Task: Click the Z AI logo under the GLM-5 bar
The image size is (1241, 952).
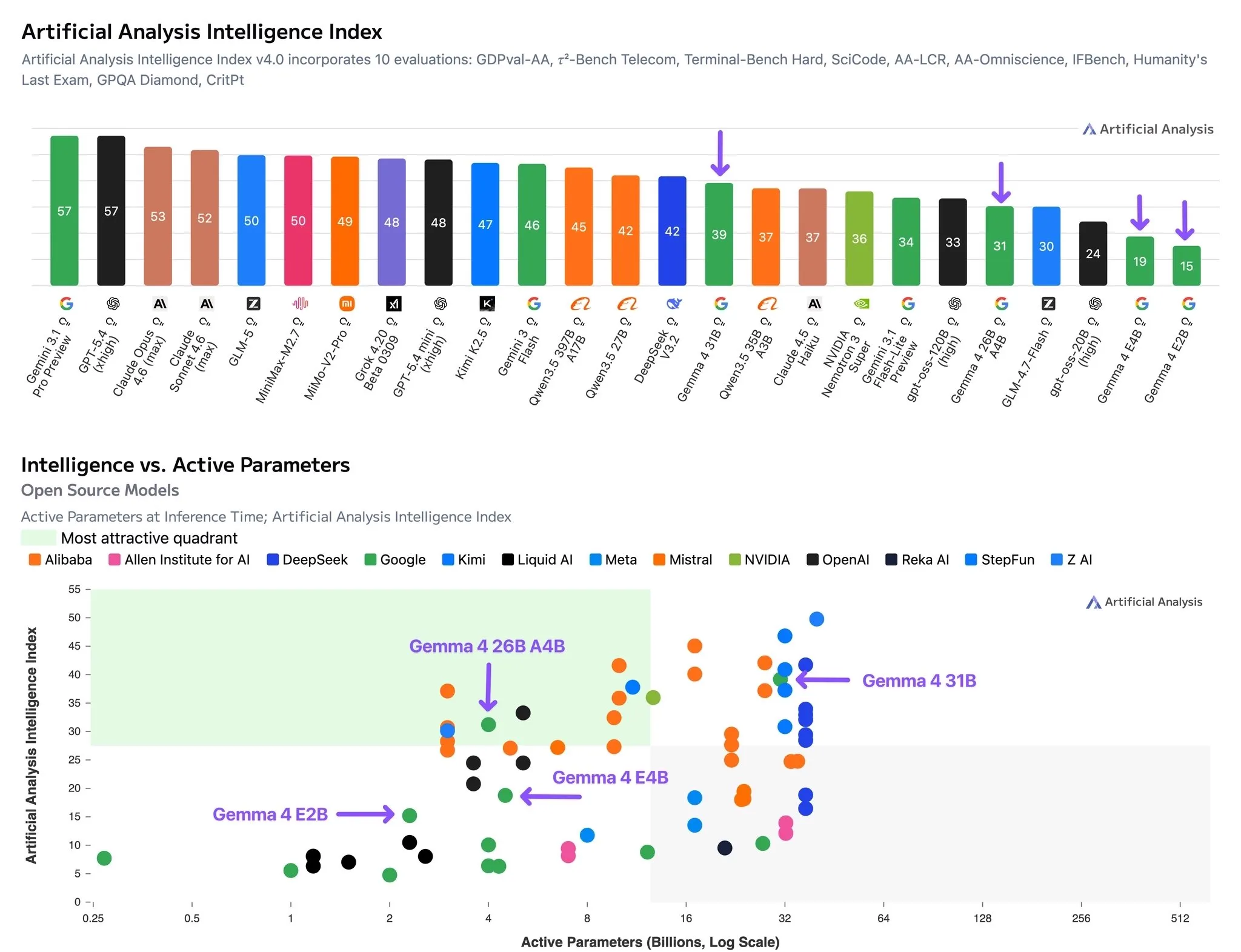Action: click(x=253, y=304)
